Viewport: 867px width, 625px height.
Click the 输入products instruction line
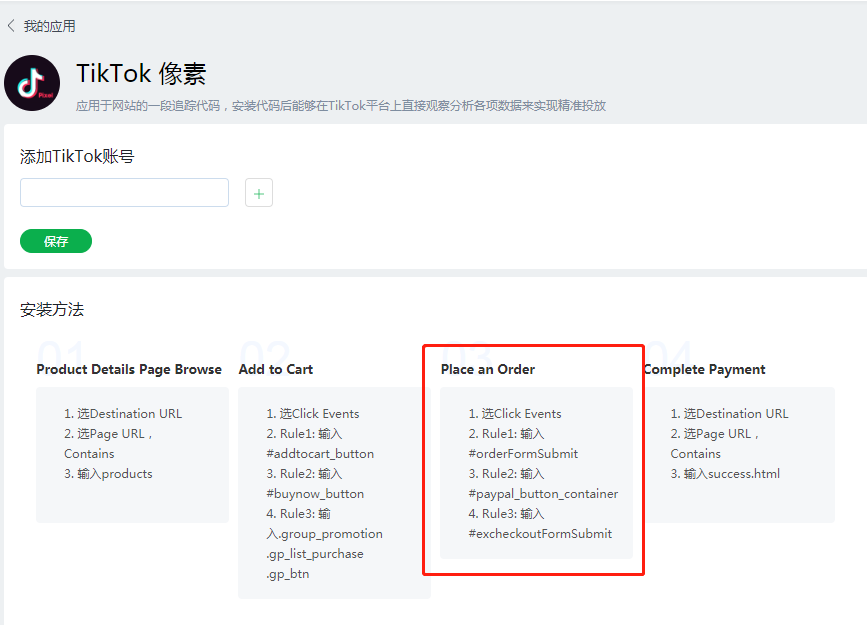[x=108, y=474]
